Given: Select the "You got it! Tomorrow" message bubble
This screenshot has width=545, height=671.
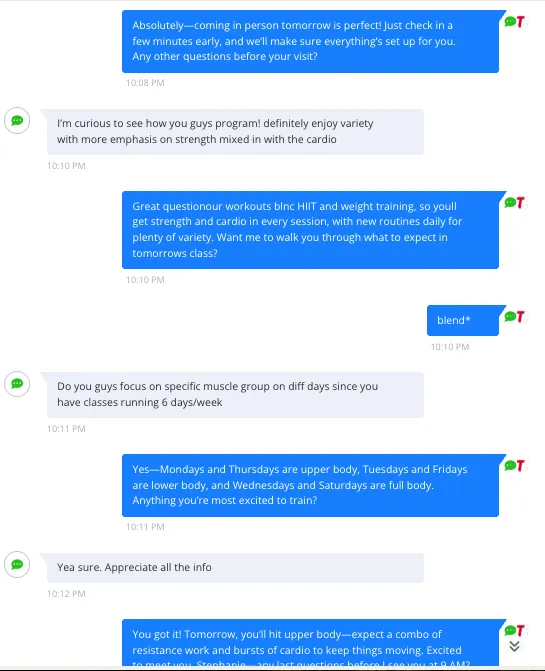Looking at the screenshot, I should coord(310,643).
